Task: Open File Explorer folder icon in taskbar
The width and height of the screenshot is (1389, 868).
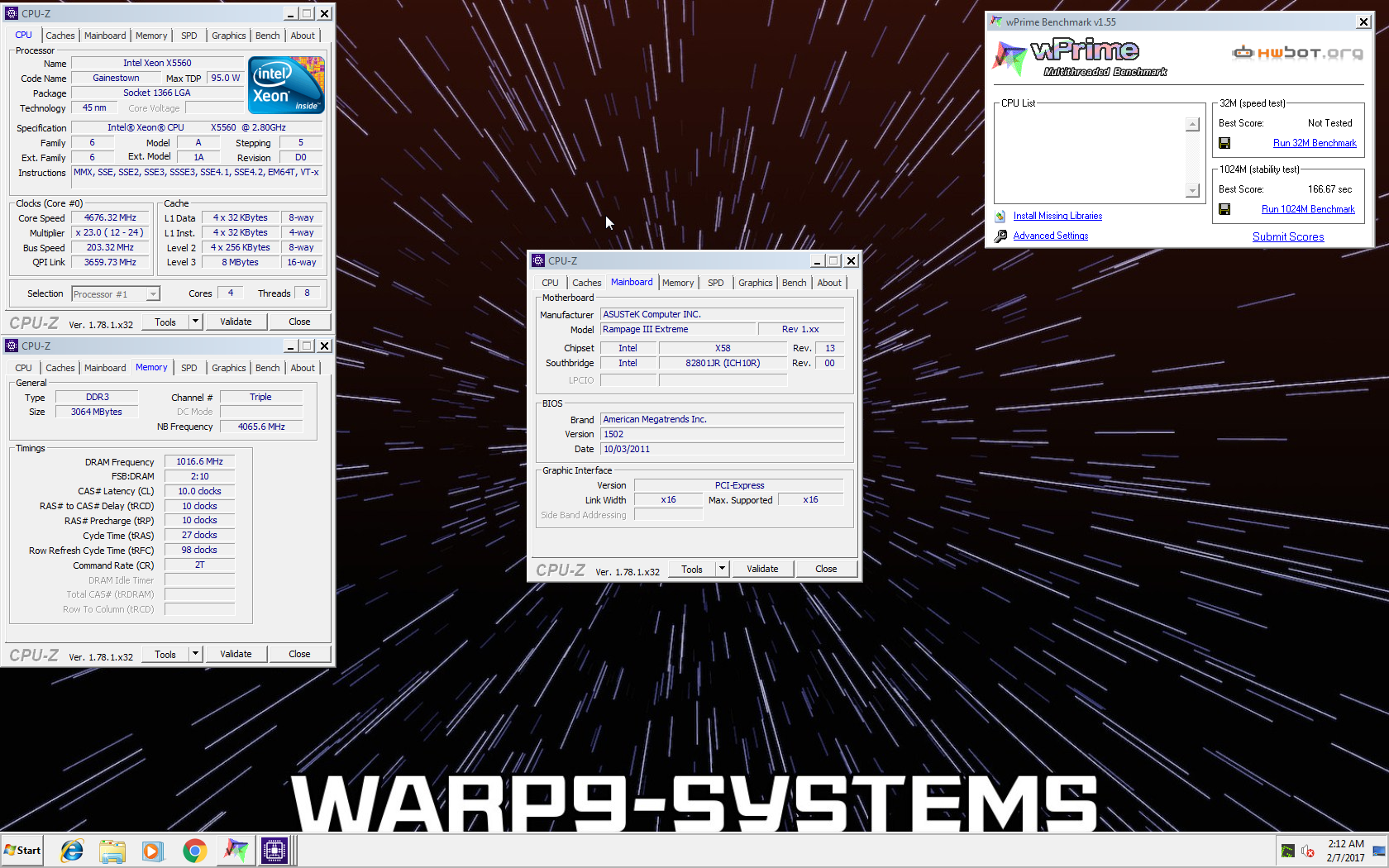Action: (112, 850)
